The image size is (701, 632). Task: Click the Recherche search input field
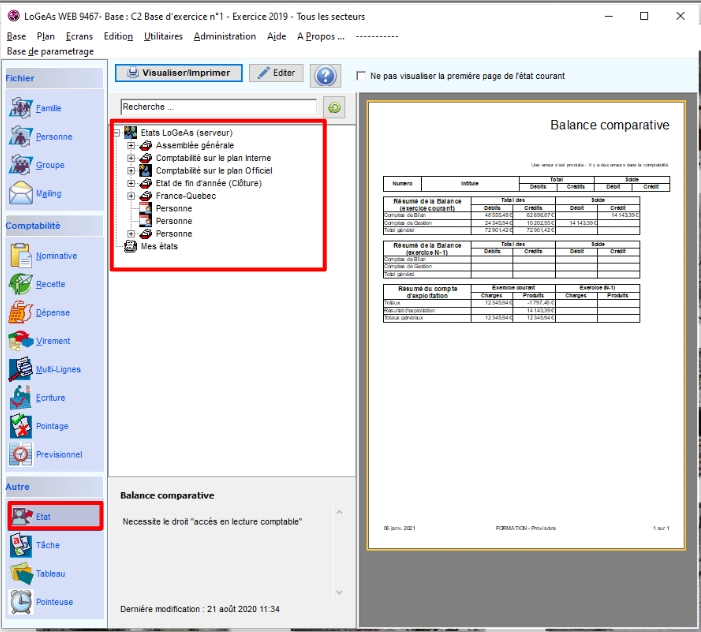click(217, 106)
